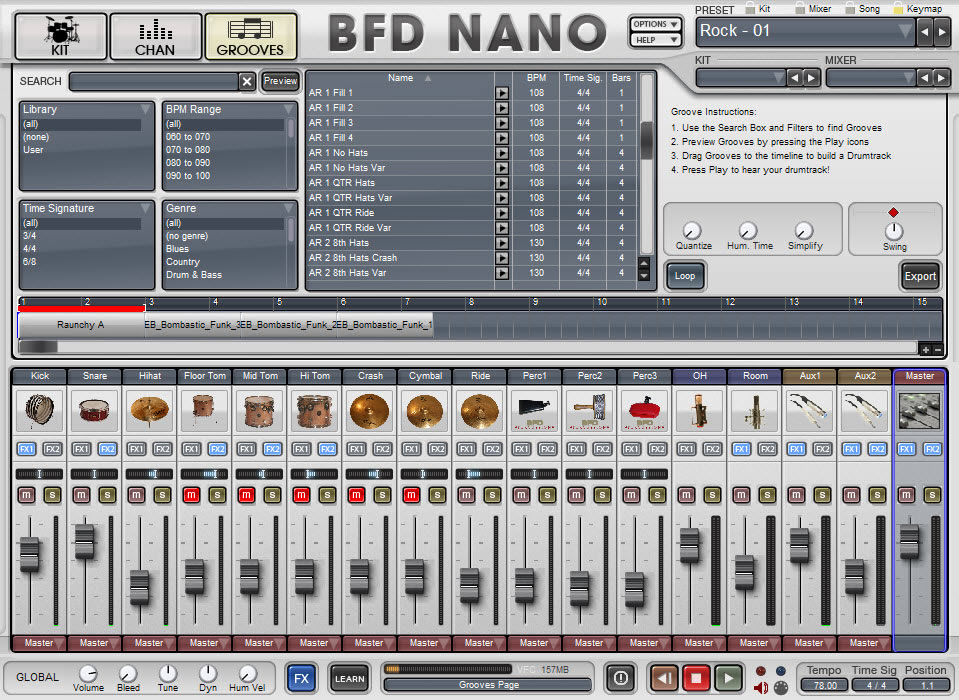Click the Loop button
This screenshot has height=700, width=959.
click(684, 276)
